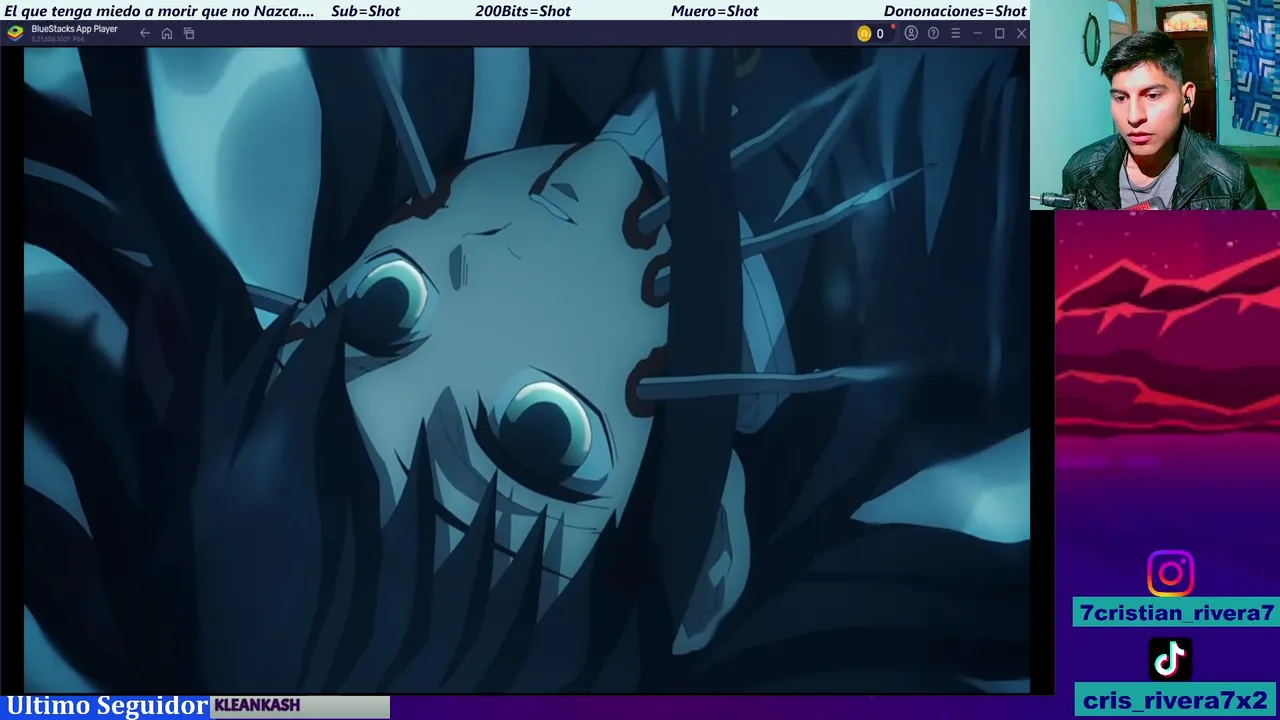Click the '200Bits=Shot' banner text
This screenshot has height=720, width=1280.
[523, 11]
